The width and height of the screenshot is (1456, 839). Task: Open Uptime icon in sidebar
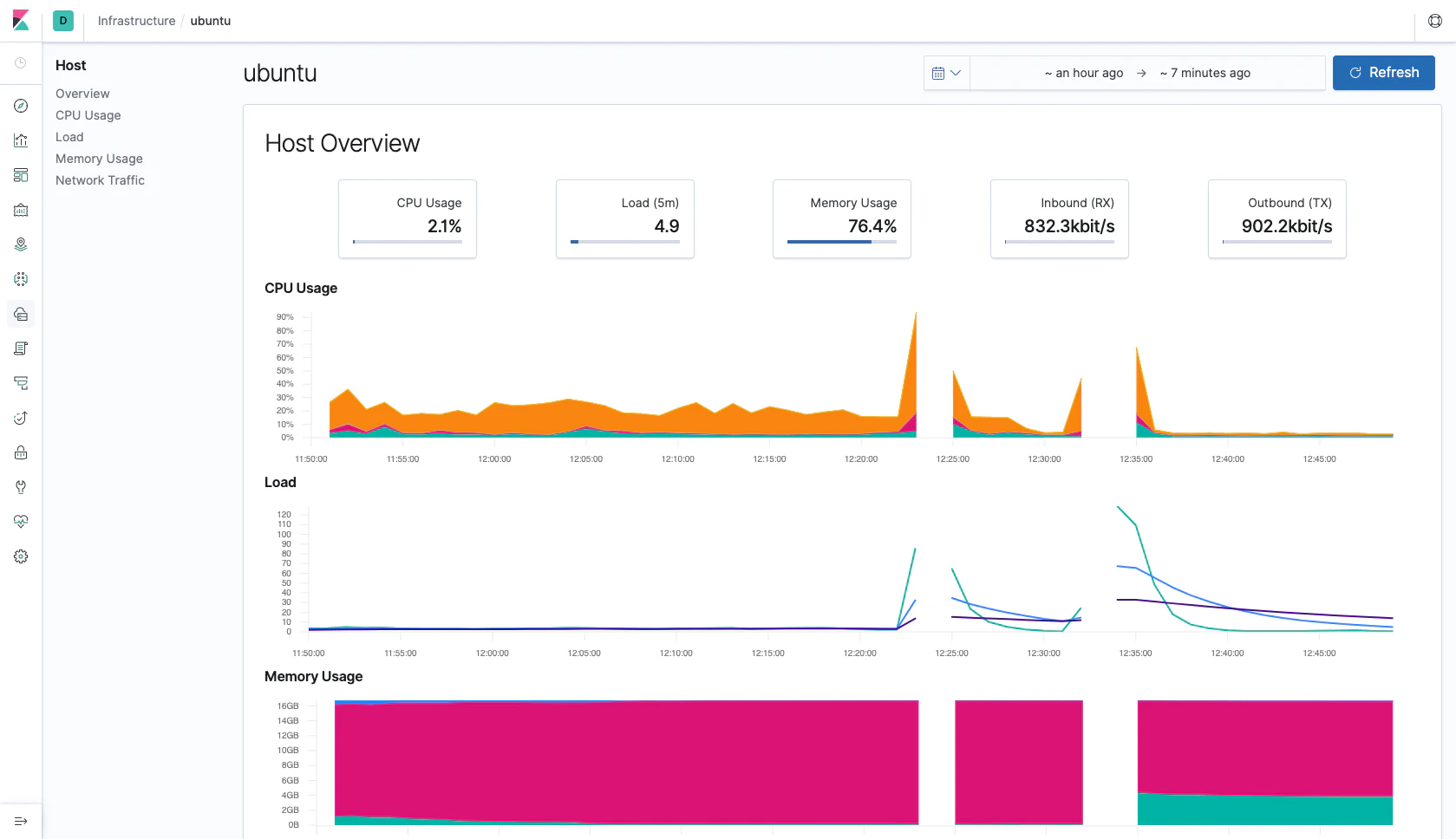pos(21,418)
